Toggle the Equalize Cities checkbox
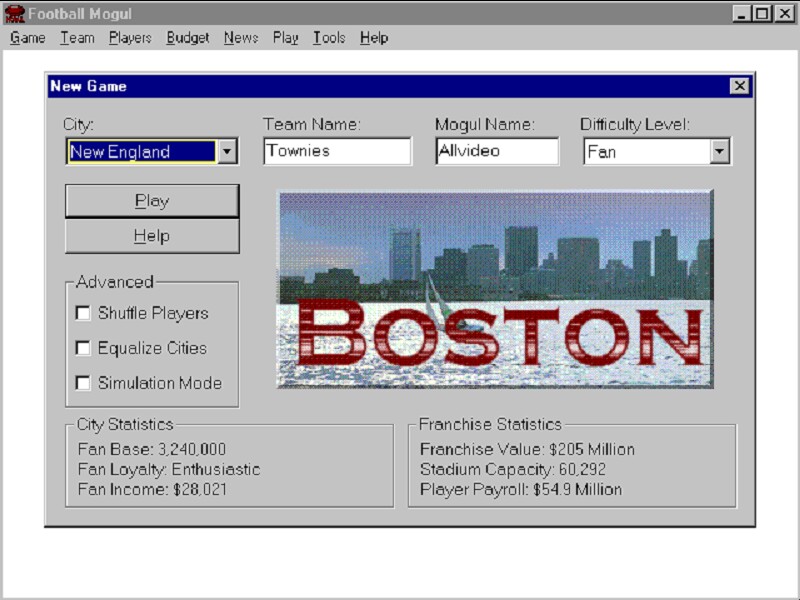This screenshot has width=800, height=600. point(83,348)
